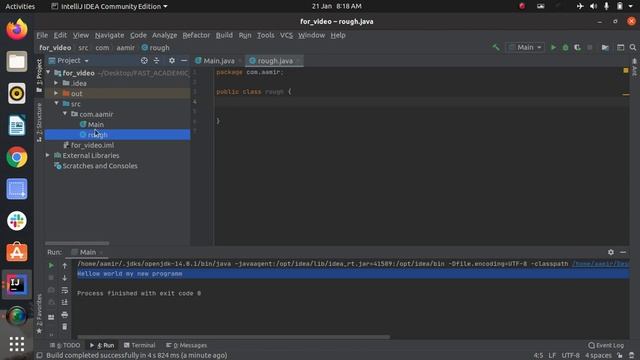Open IntelliJ IDEA app menu in top bar
The height and width of the screenshot is (360, 640).
tap(109, 6)
